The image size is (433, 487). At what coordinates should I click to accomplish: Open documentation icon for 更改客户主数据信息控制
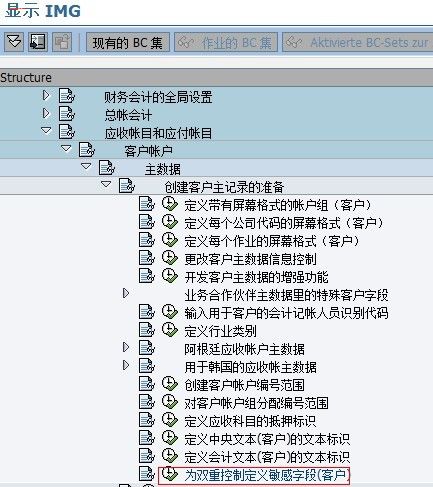147,258
